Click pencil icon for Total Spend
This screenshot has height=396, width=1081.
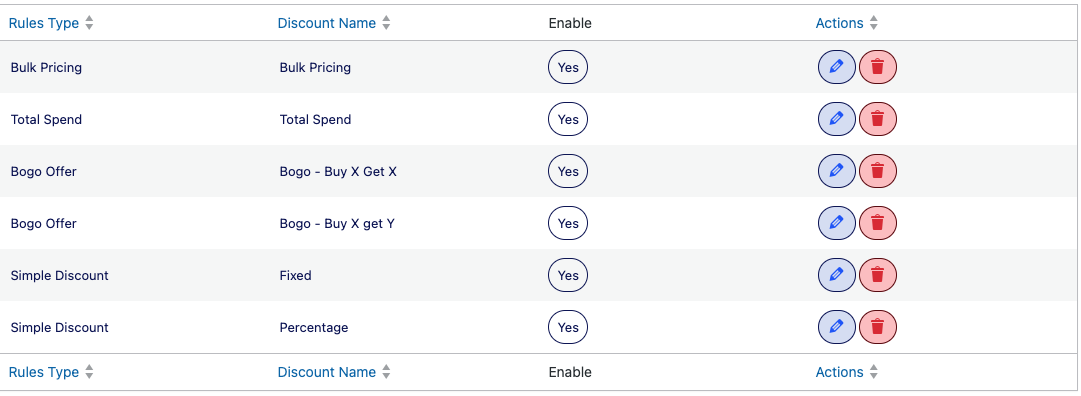pyautogui.click(x=836, y=119)
